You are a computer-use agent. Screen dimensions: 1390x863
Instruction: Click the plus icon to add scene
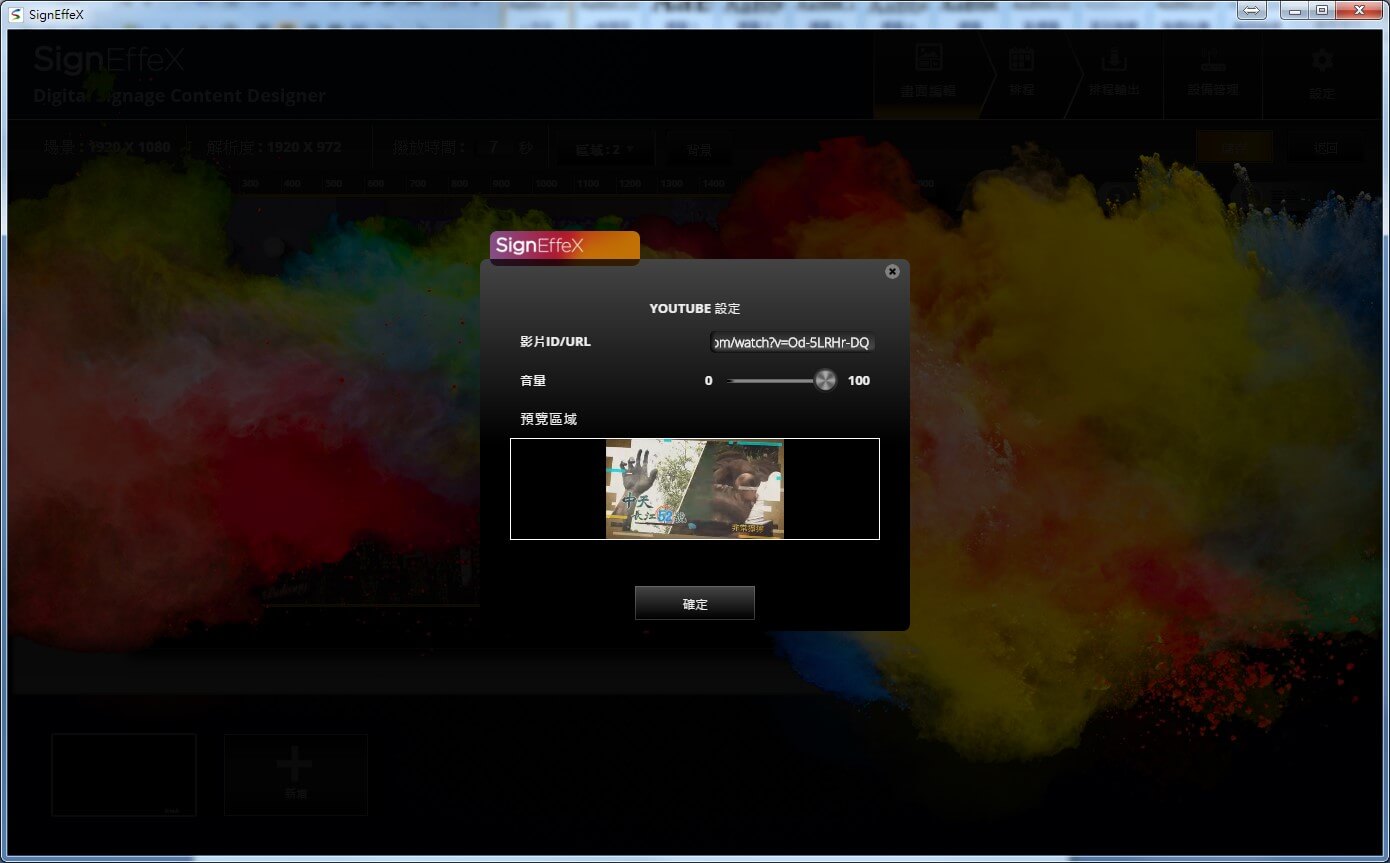pos(295,768)
